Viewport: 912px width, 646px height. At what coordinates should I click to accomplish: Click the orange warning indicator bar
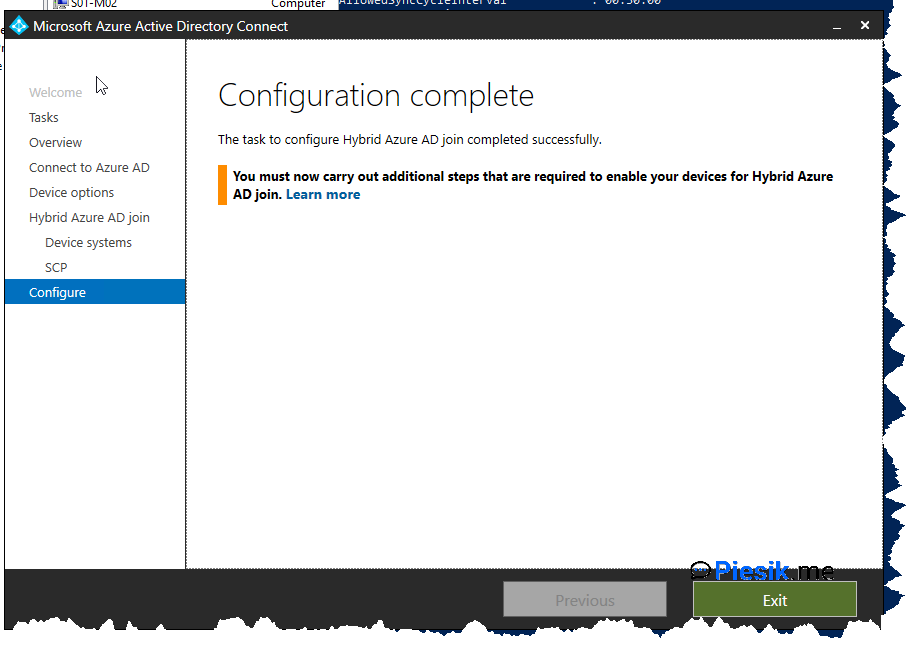tap(222, 185)
